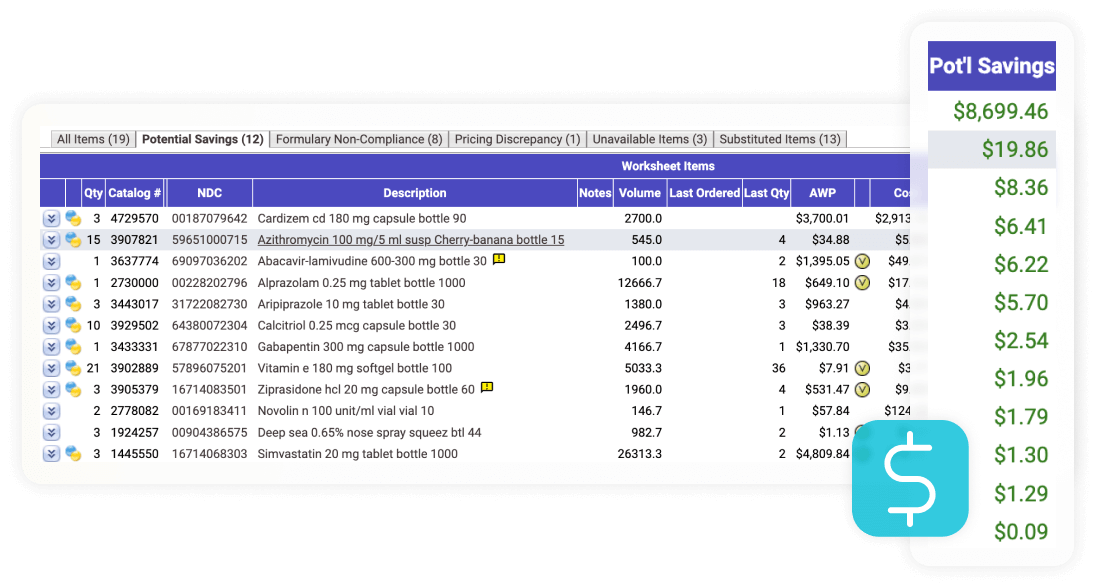Switch to the All Items (19) tab
This screenshot has height=587, width=1095.
pyautogui.click(x=93, y=139)
